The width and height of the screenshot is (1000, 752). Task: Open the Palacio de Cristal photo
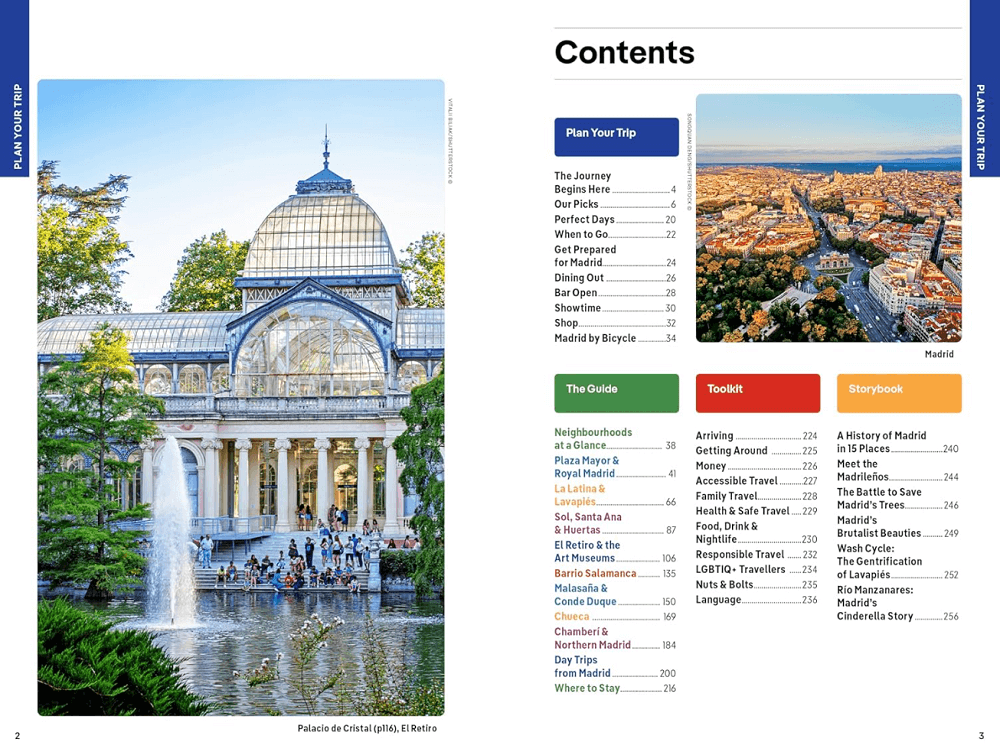241,398
